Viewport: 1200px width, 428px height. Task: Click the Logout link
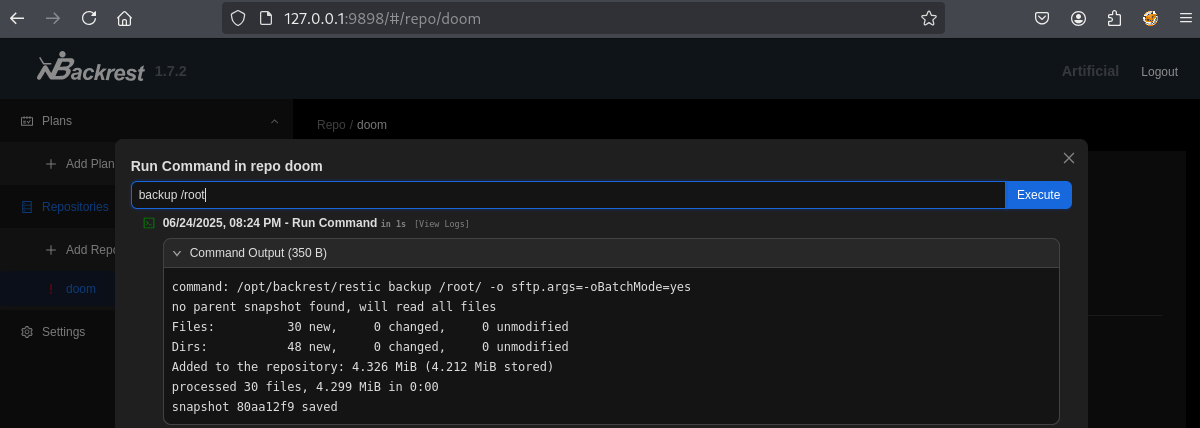click(1159, 72)
